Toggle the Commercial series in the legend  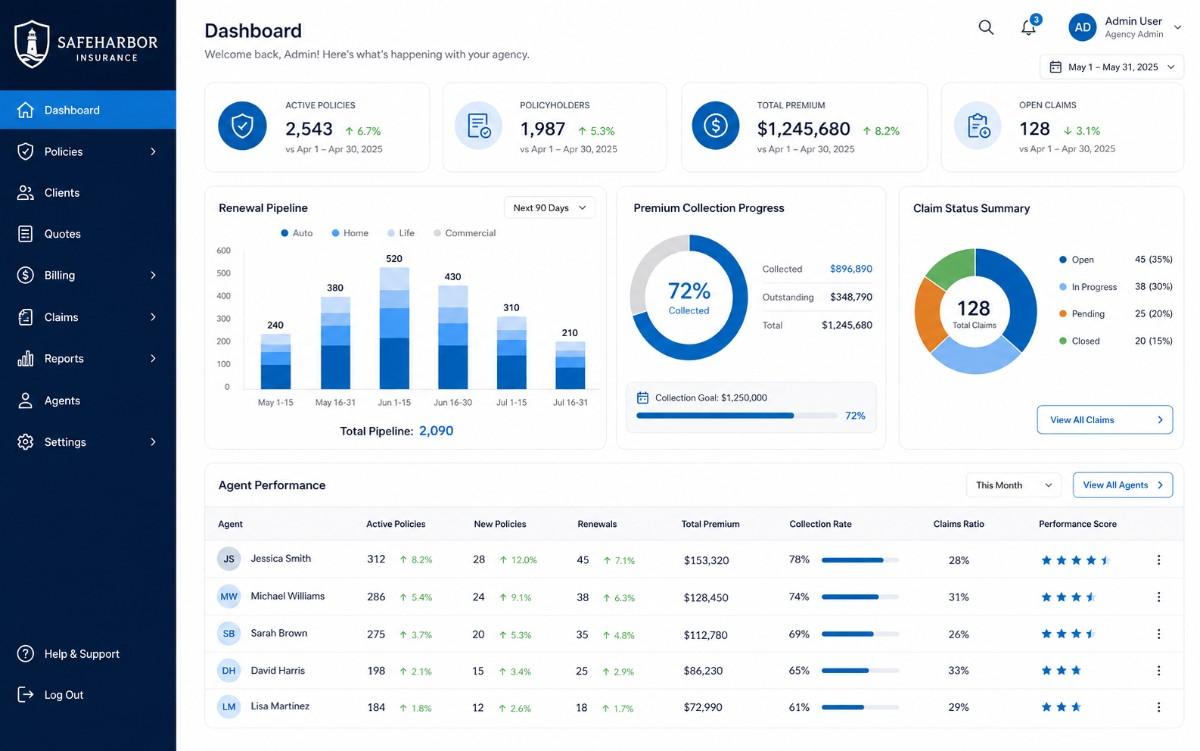[x=464, y=233]
